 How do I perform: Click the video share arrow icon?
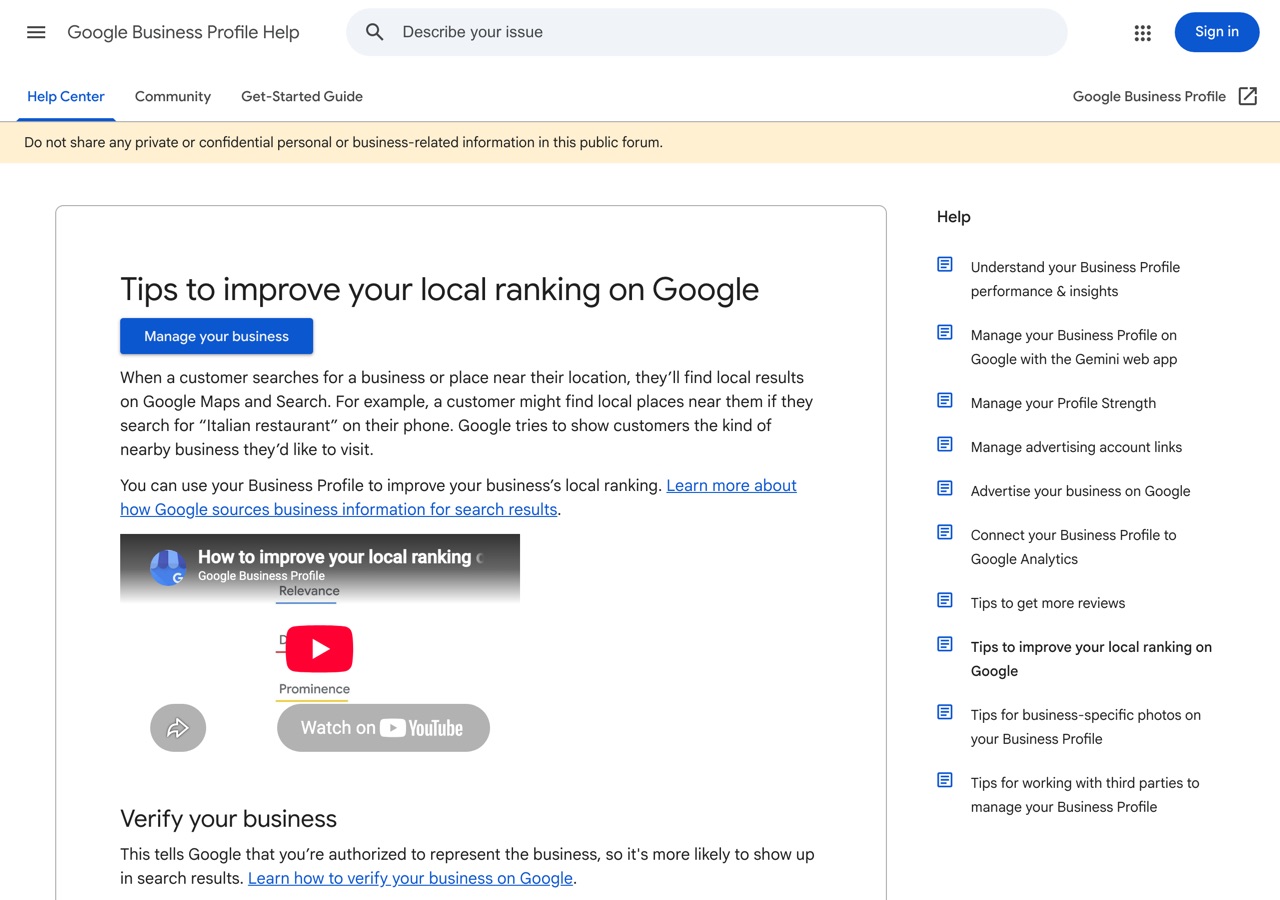pos(178,728)
